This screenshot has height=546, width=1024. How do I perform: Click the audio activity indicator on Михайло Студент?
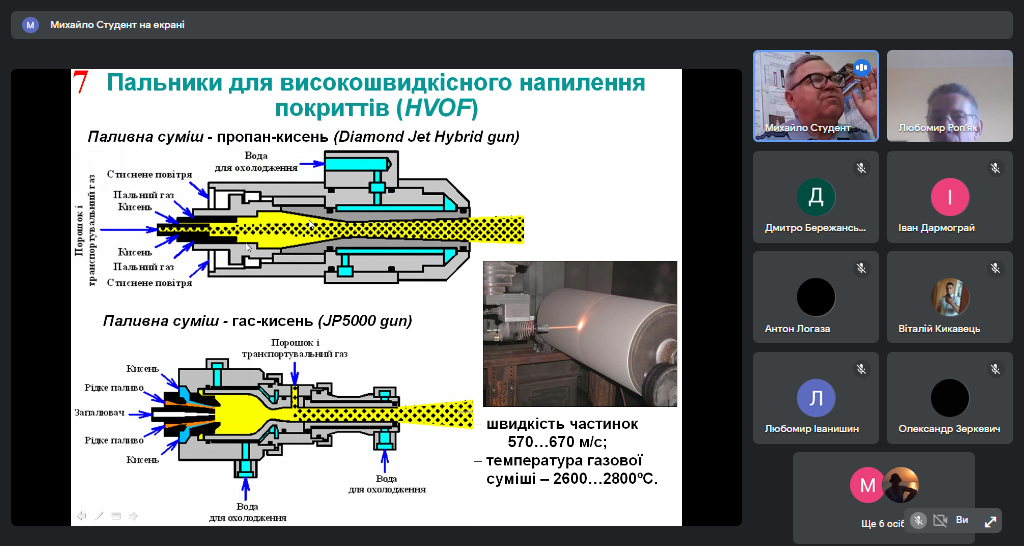861,68
